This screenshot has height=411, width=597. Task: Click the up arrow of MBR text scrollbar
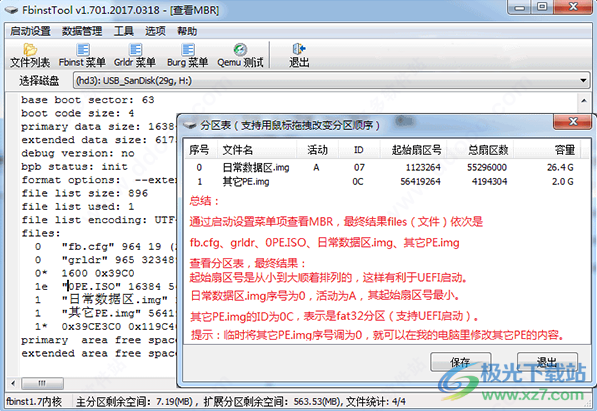[x=584, y=101]
